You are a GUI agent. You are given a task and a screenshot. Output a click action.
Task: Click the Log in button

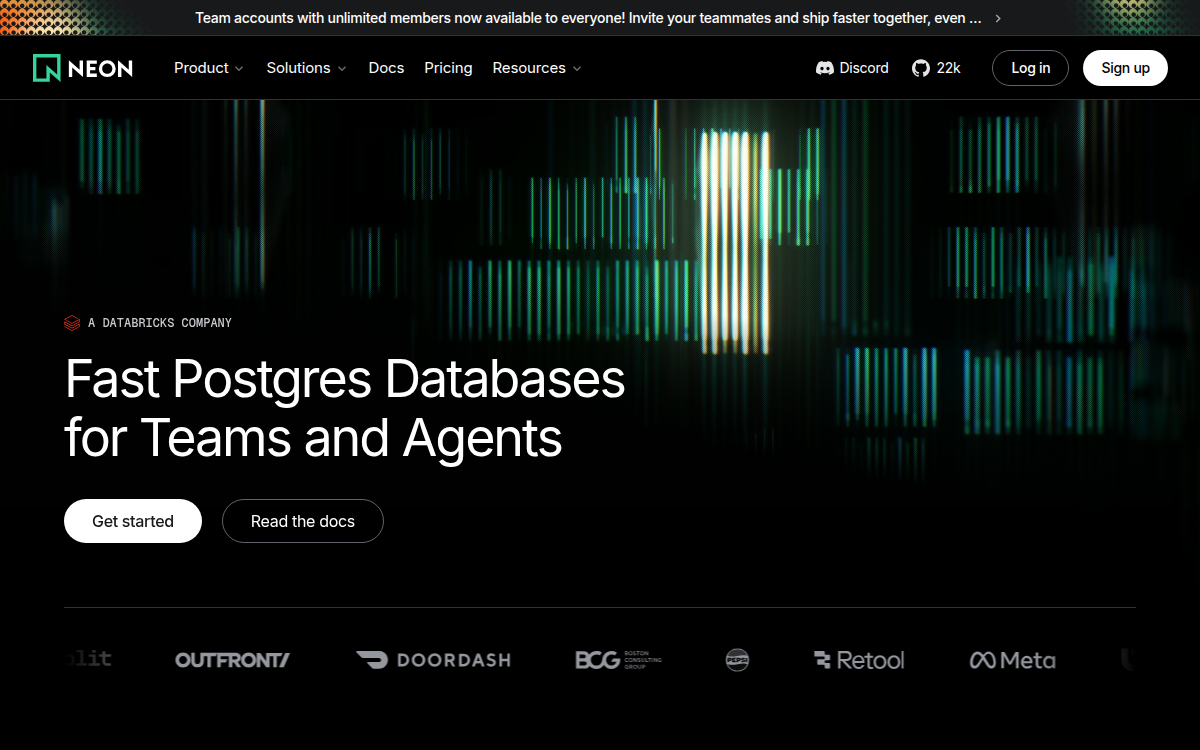[1030, 68]
